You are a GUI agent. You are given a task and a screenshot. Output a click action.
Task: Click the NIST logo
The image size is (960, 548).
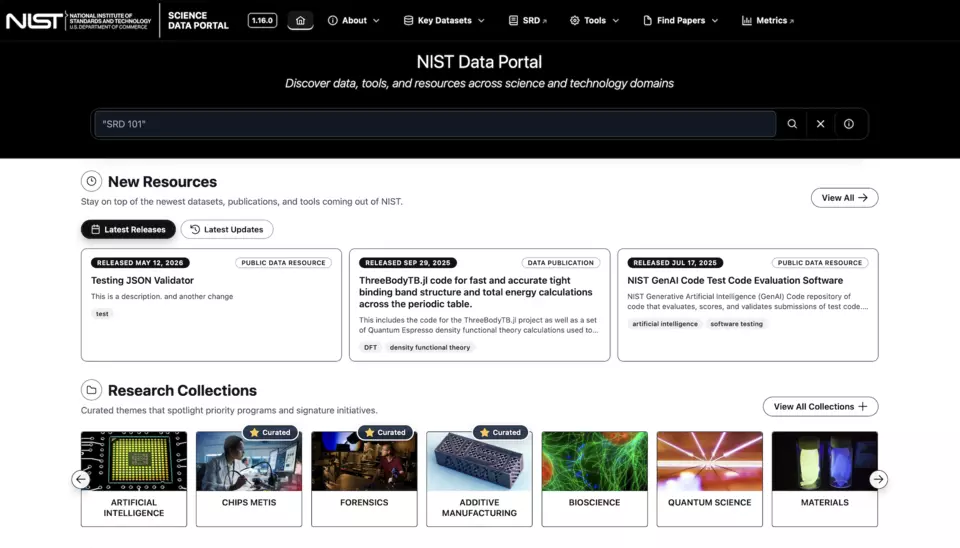(78, 21)
